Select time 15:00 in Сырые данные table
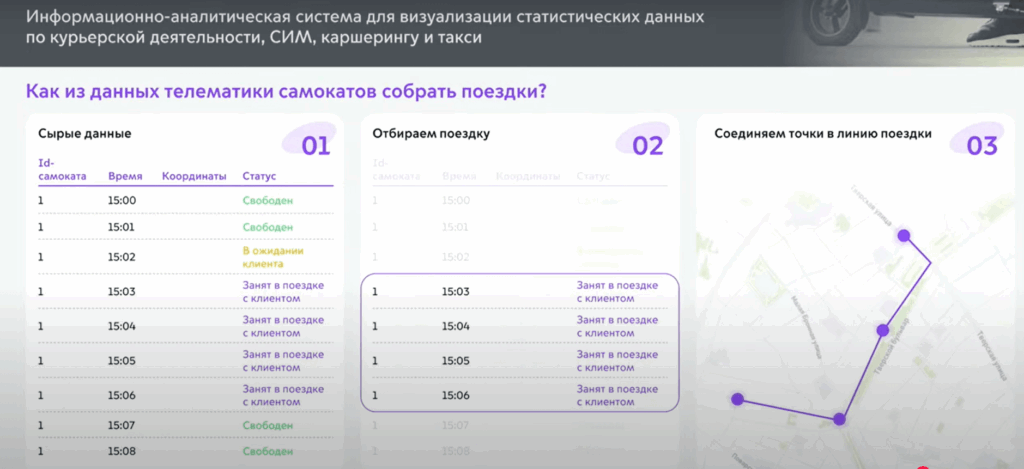This screenshot has height=469, width=1024. click(121, 200)
